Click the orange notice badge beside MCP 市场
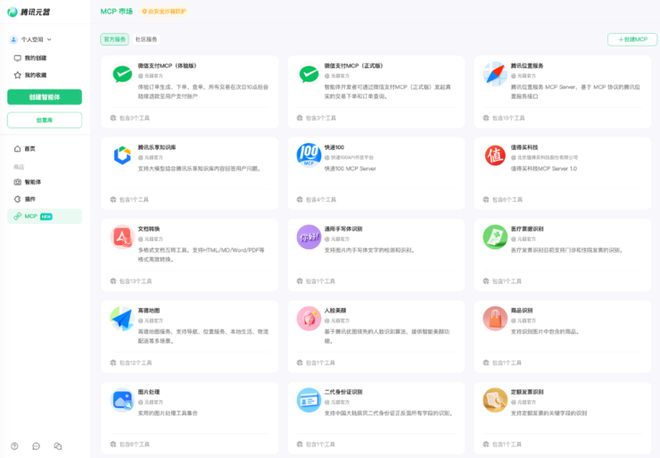Viewport: 660px width, 458px height. [x=164, y=11]
